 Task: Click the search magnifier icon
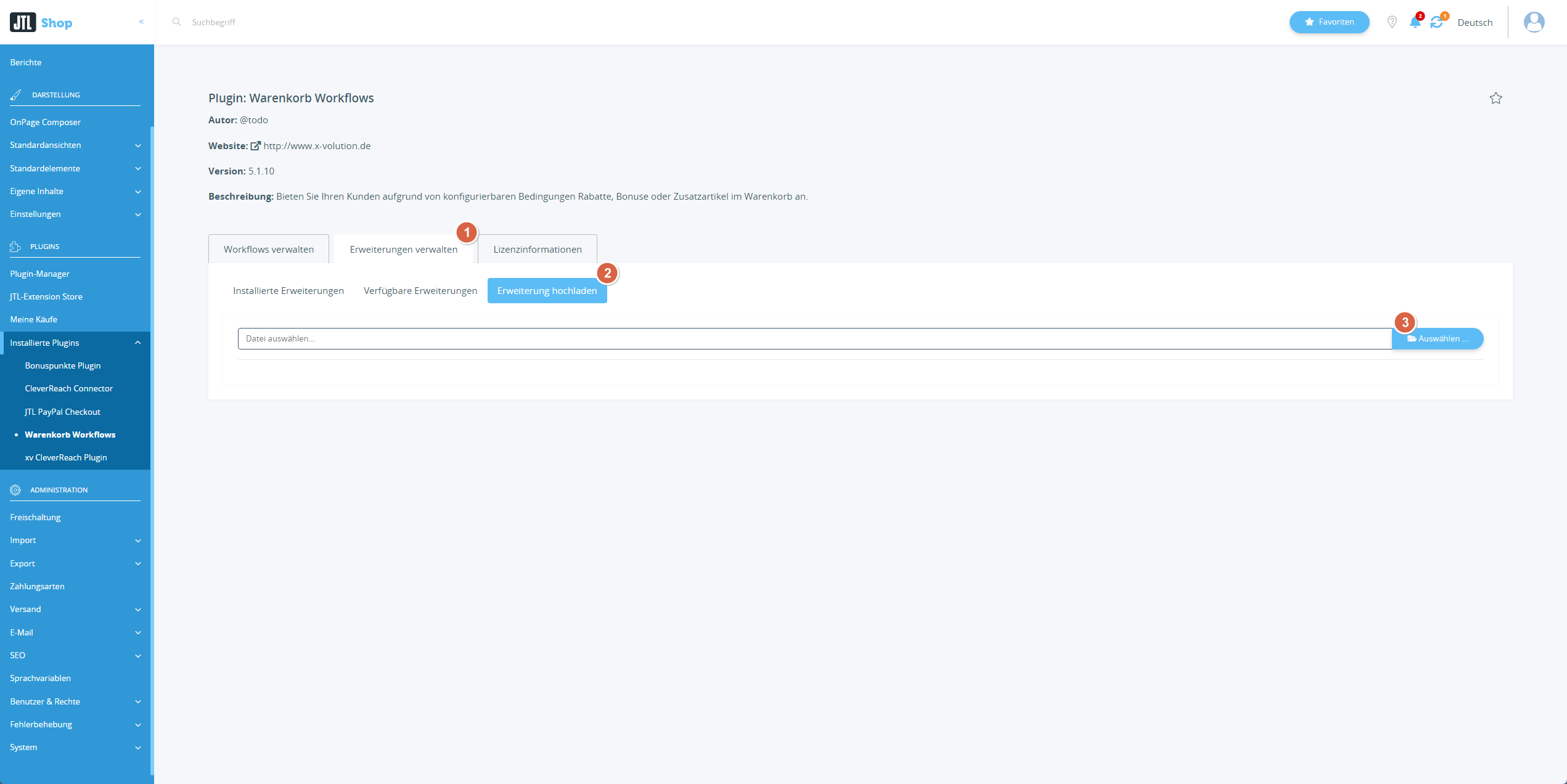(176, 22)
